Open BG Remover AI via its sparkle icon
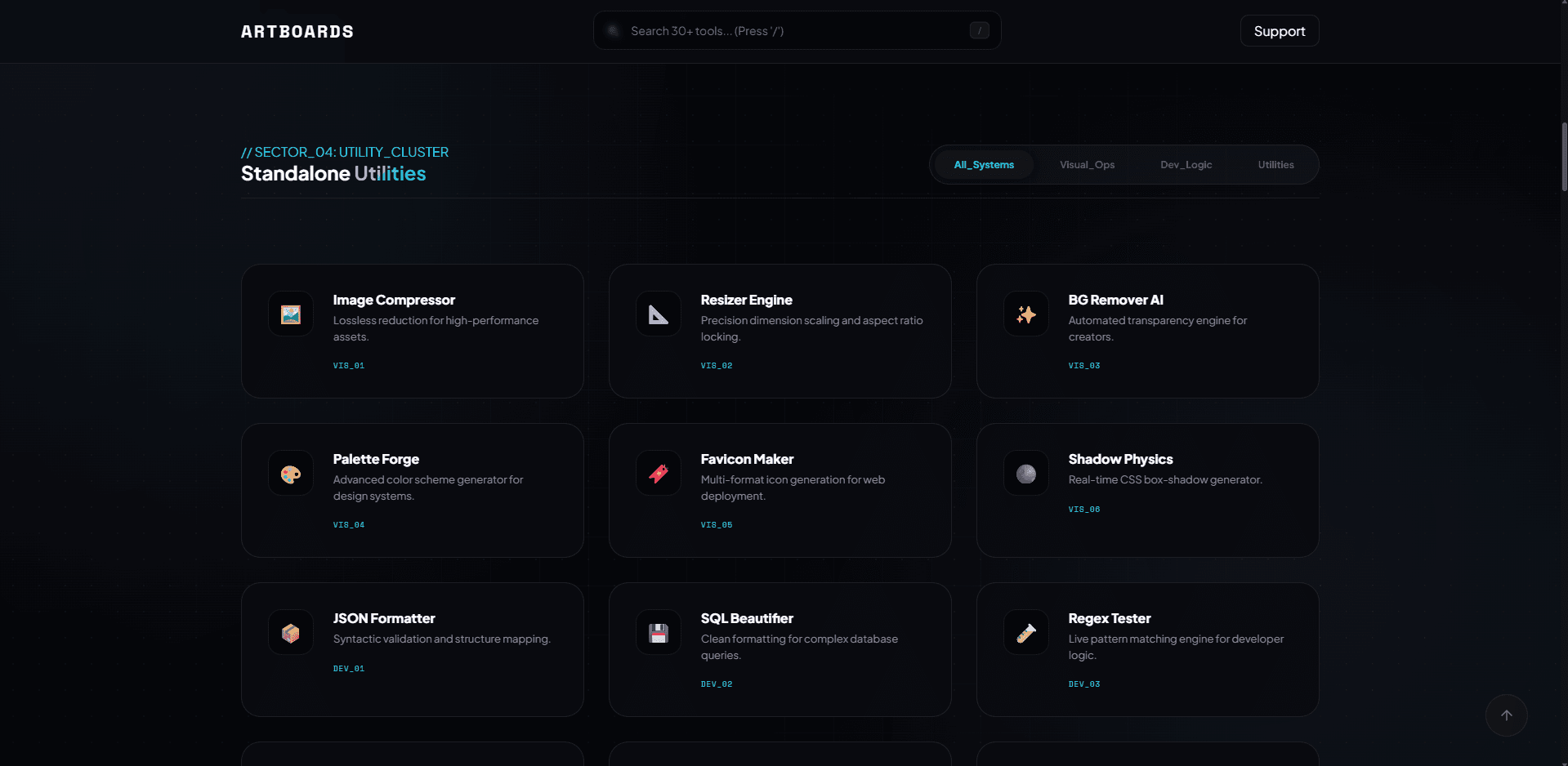 tap(1025, 314)
